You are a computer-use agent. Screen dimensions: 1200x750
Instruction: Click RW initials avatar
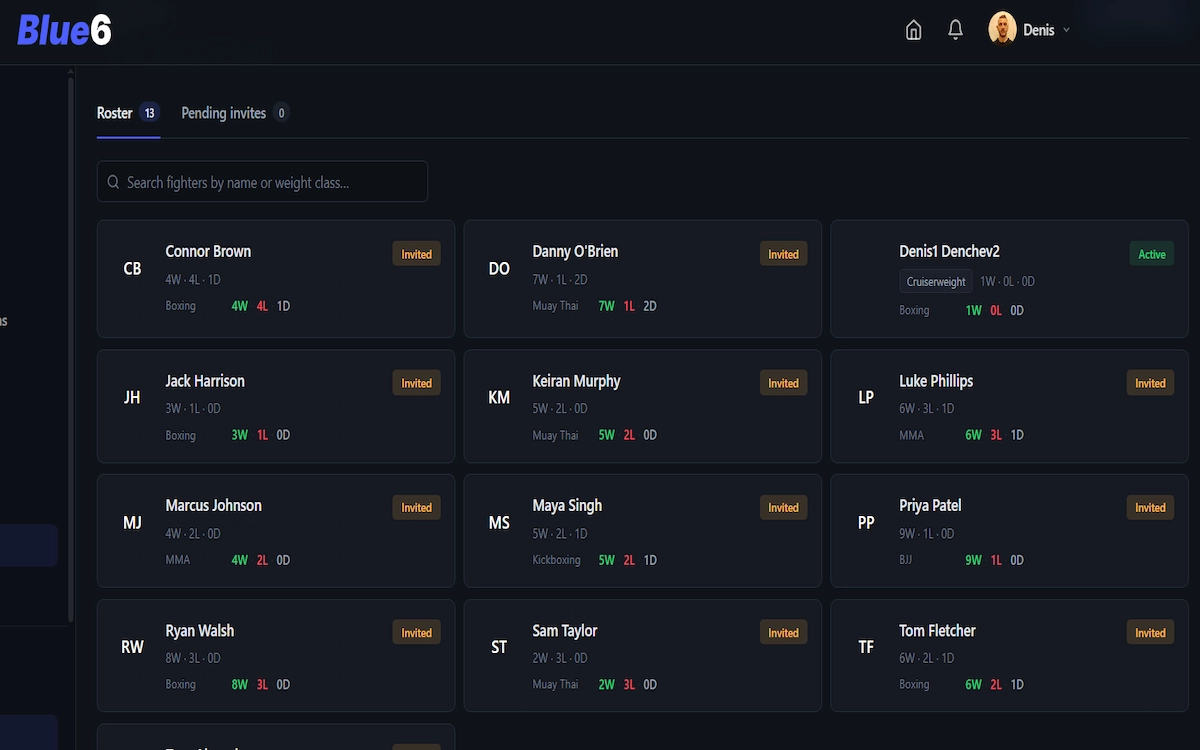(x=132, y=647)
